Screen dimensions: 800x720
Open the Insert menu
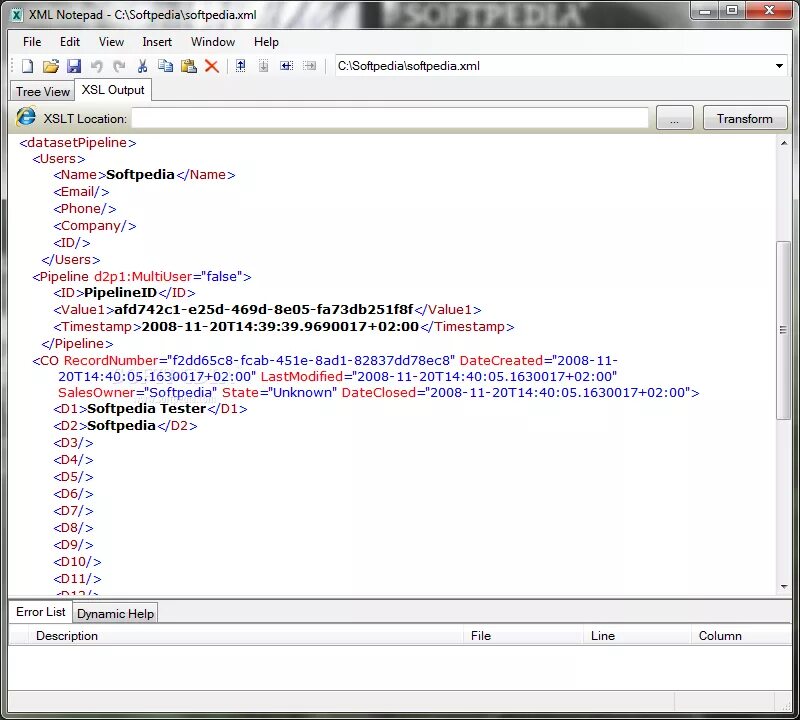157,42
